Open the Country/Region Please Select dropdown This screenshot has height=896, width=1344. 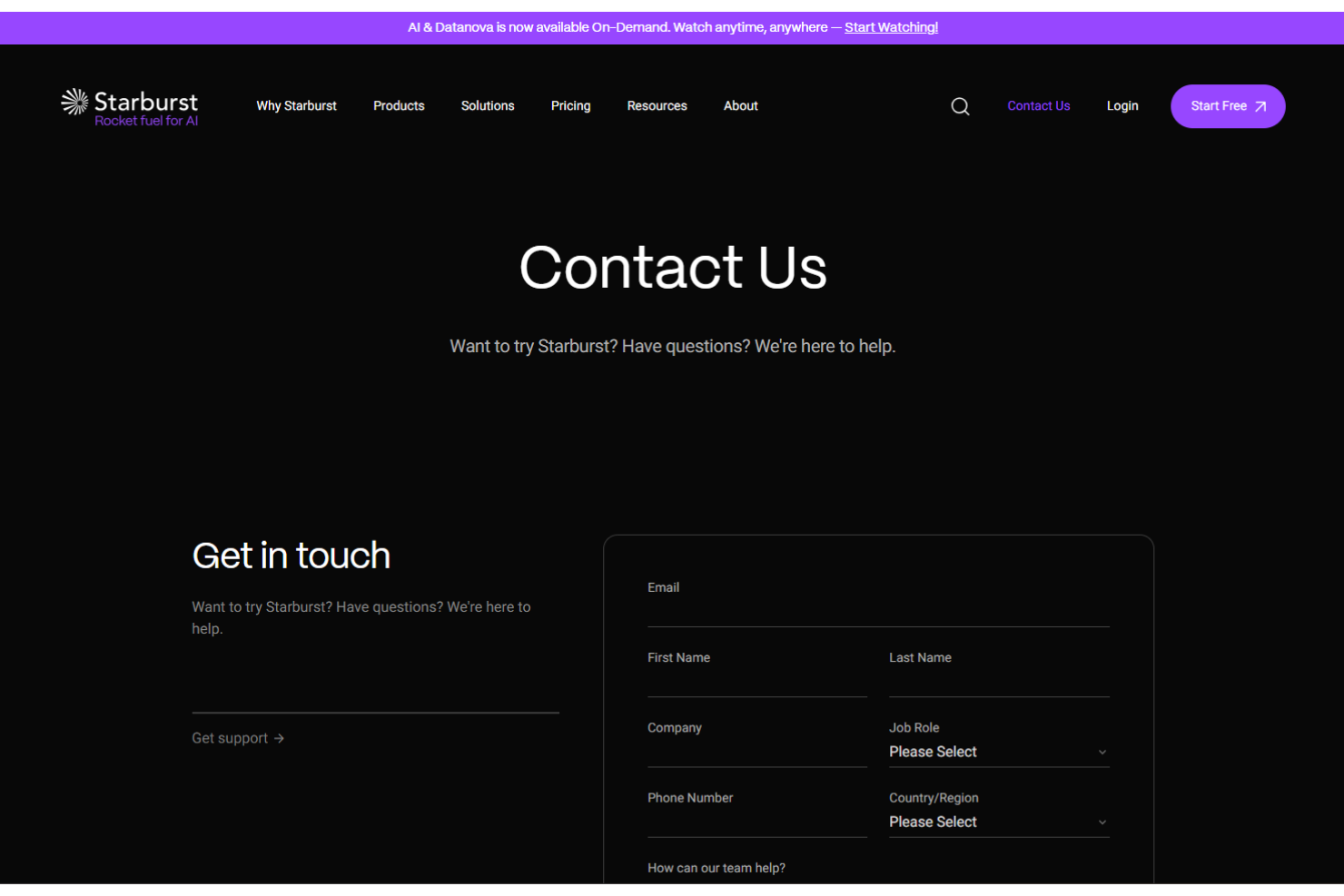pyautogui.click(x=999, y=822)
